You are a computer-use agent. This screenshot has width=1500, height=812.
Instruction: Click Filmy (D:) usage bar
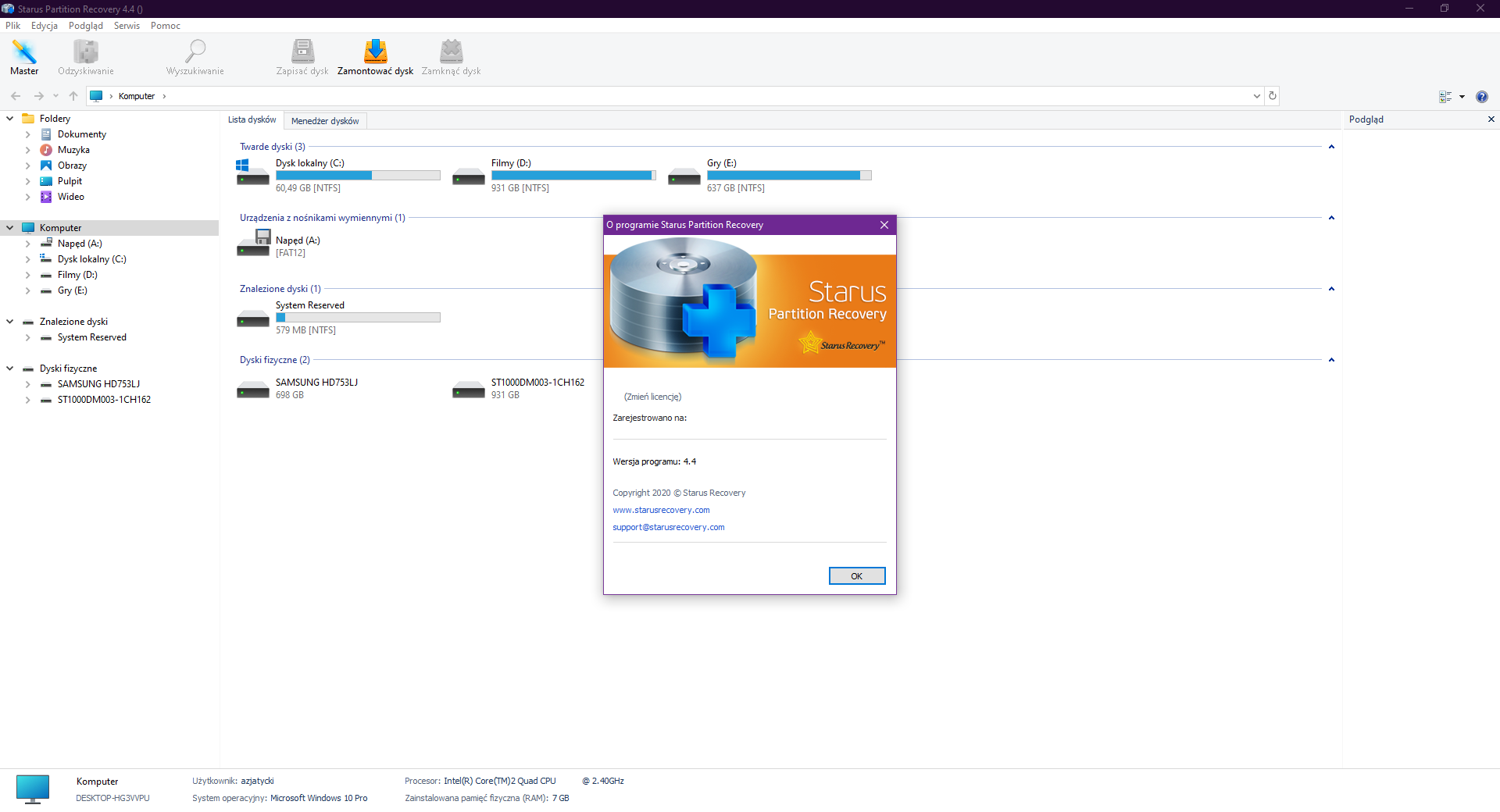(x=573, y=176)
